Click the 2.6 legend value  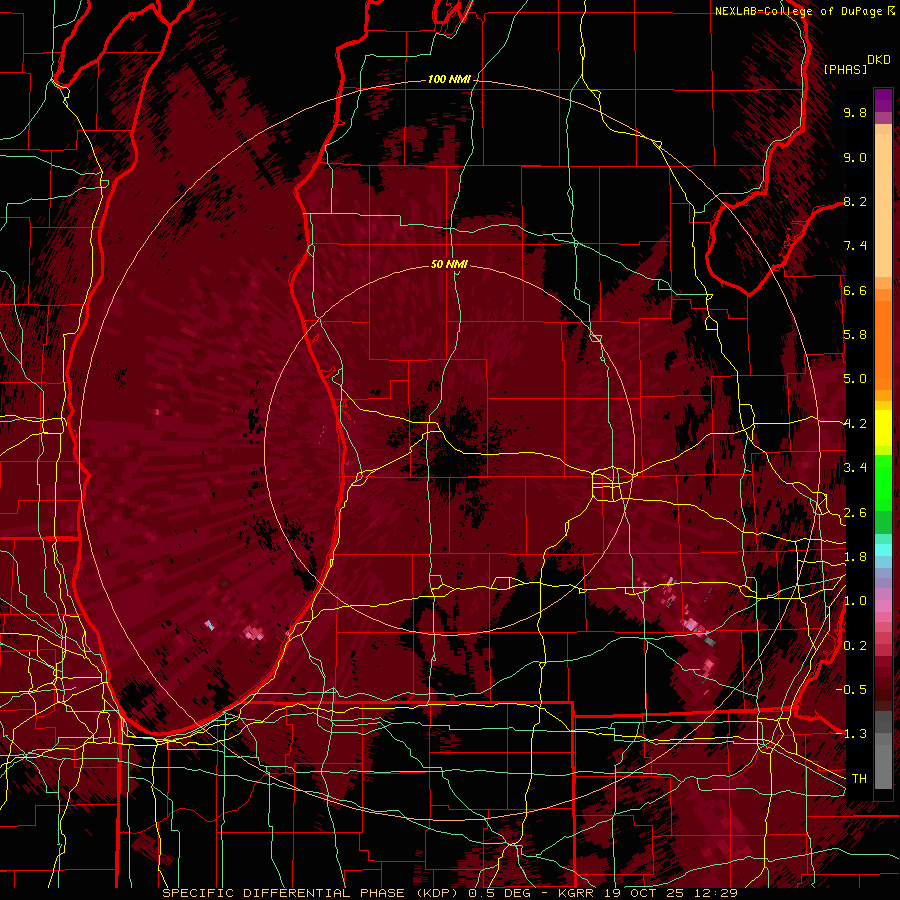point(855,513)
